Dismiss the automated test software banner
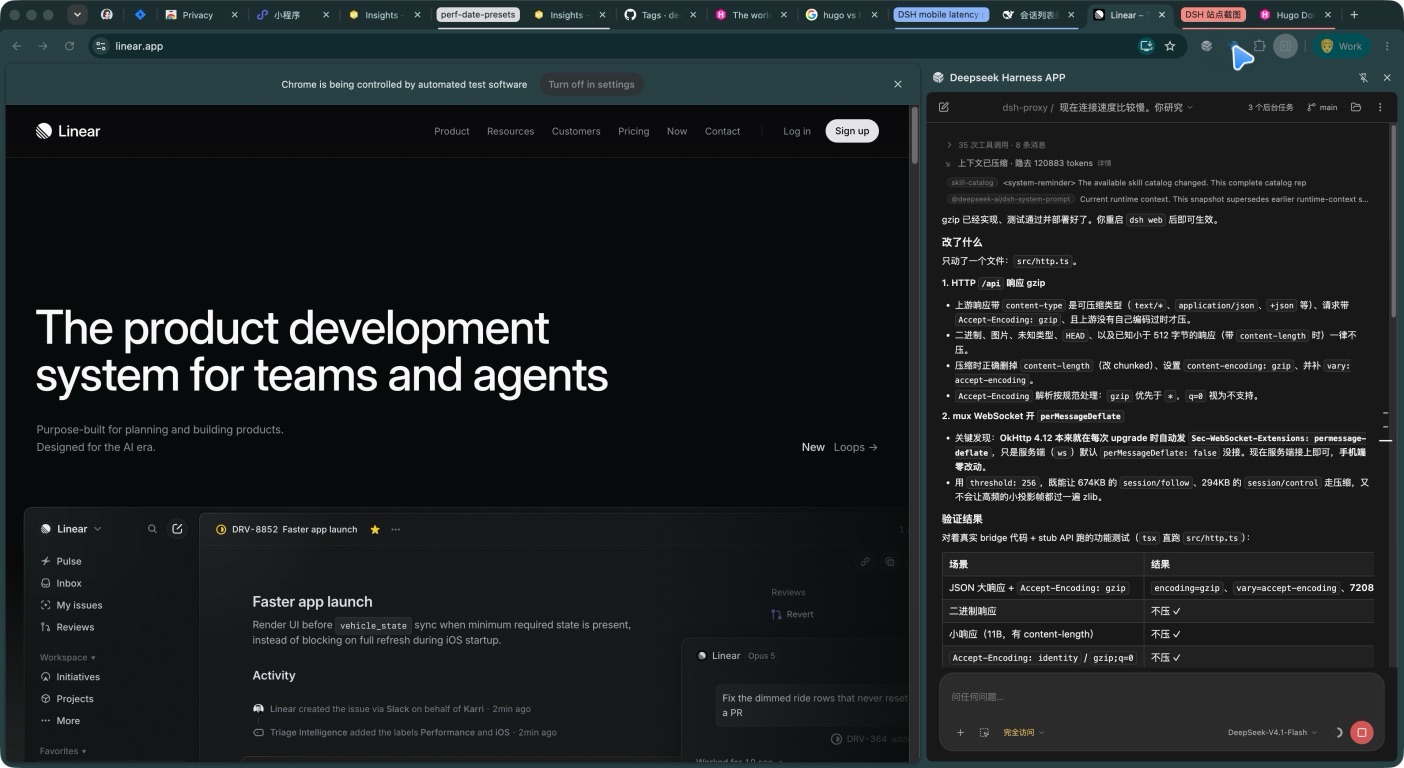This screenshot has height=768, width=1404. coord(898,84)
